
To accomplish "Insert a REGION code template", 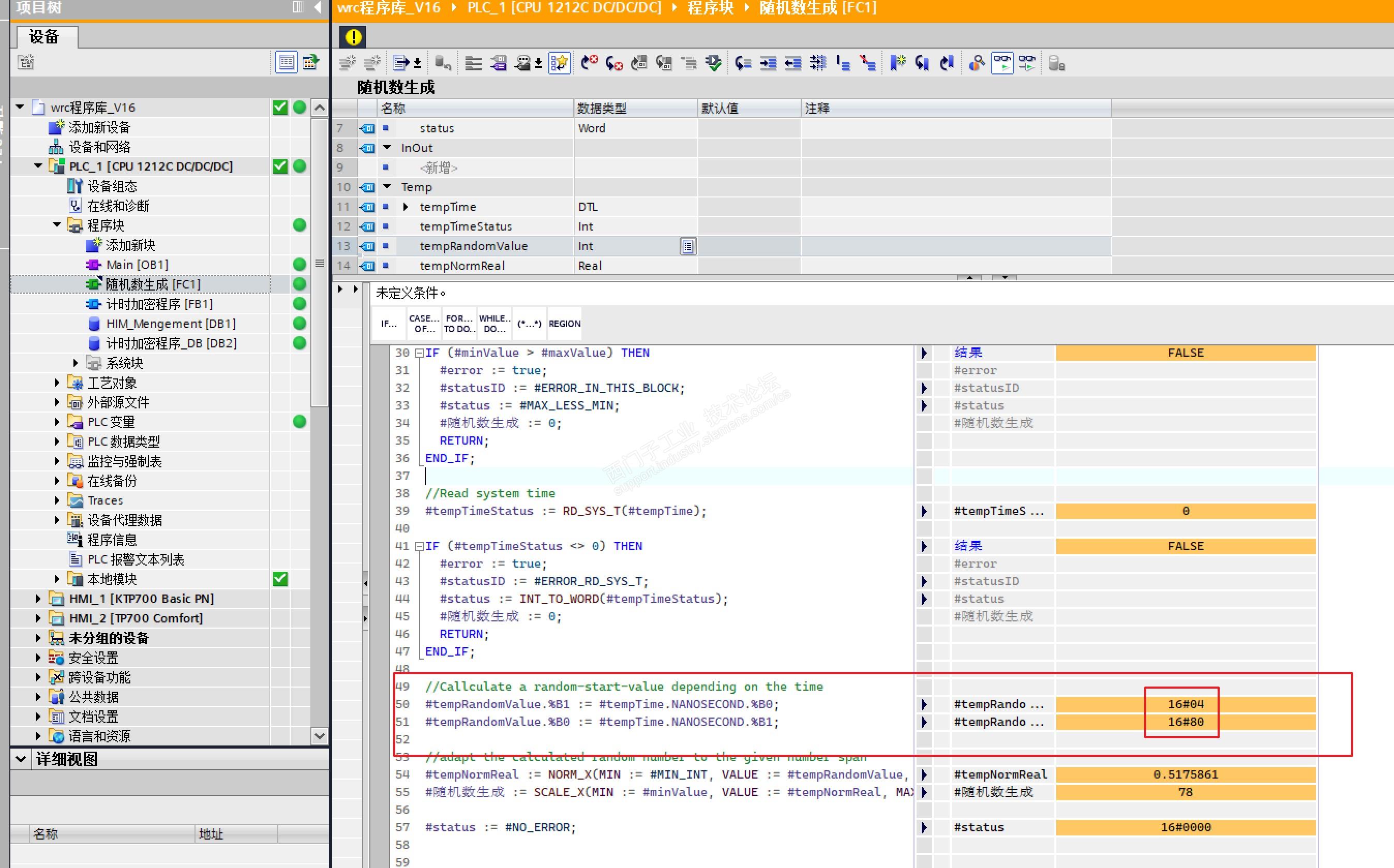I will tap(564, 324).
